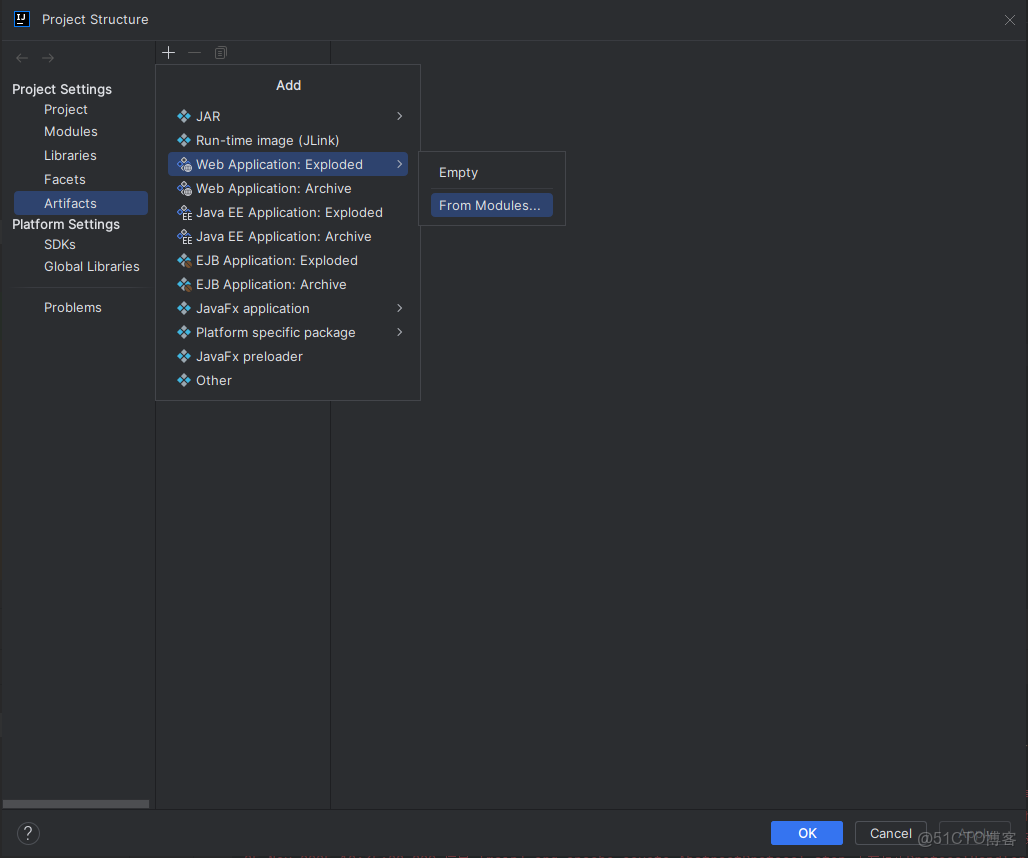This screenshot has height=858, width=1028.
Task: Click the minus Remove artifact icon
Action: pyautogui.click(x=195, y=52)
